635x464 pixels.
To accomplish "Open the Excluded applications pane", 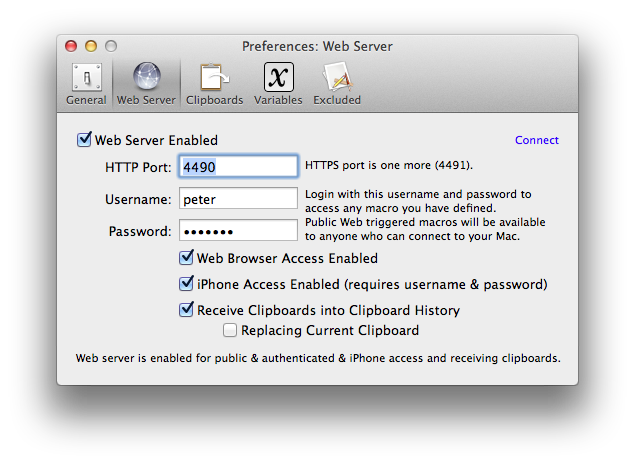I will (337, 83).
